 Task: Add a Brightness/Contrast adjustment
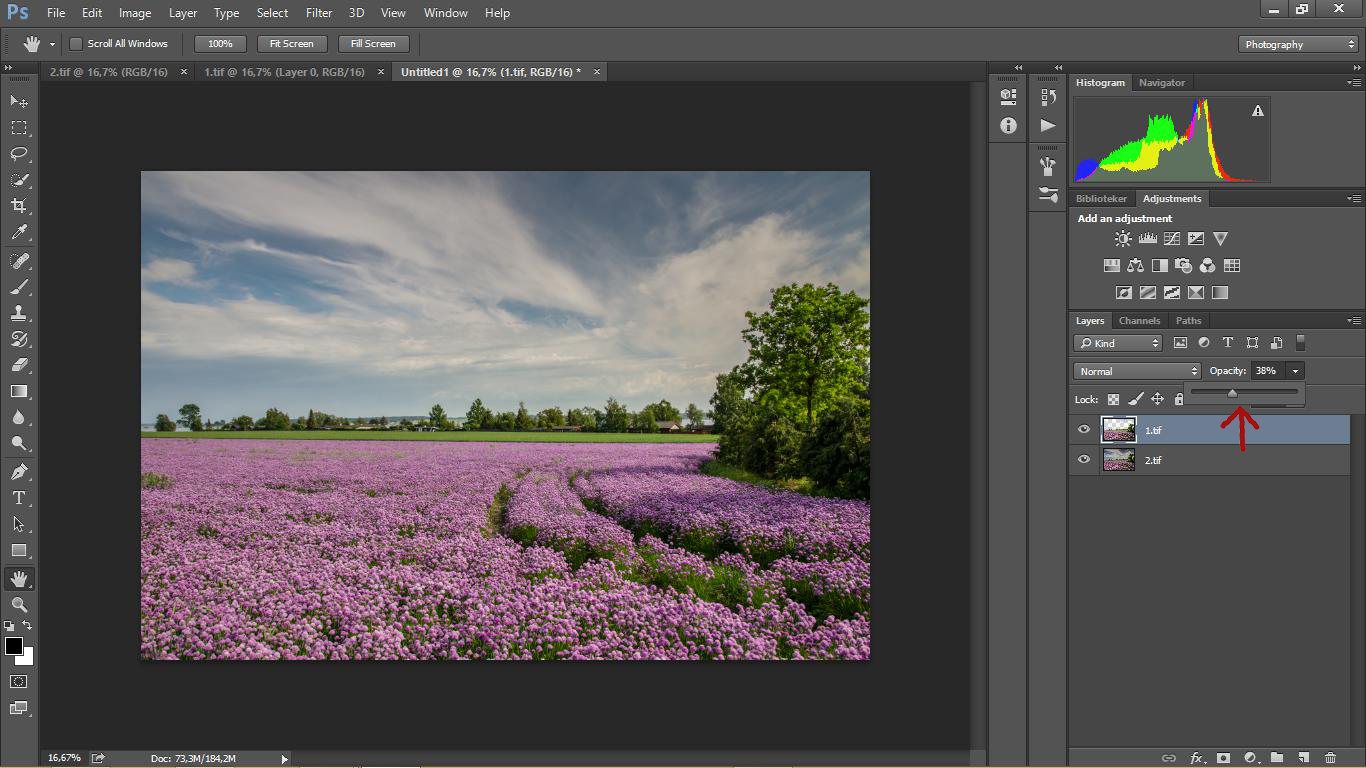pyautogui.click(x=1123, y=239)
